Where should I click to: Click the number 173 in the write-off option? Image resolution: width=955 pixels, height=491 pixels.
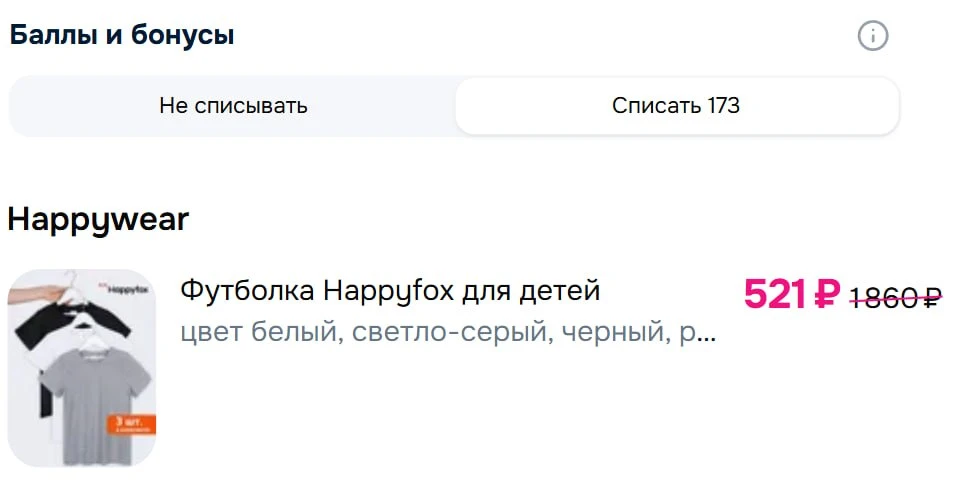[722, 106]
